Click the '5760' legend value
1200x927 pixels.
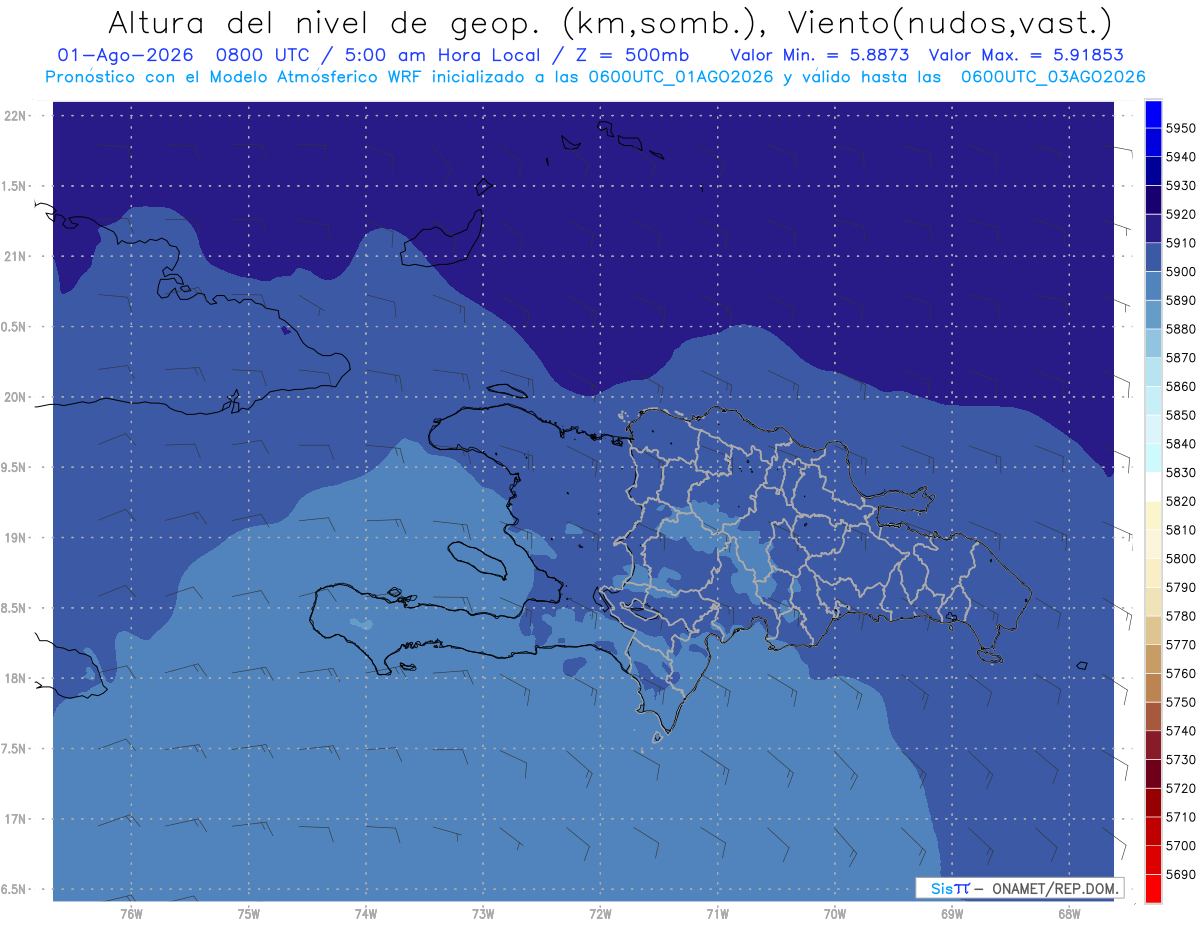click(x=1180, y=673)
